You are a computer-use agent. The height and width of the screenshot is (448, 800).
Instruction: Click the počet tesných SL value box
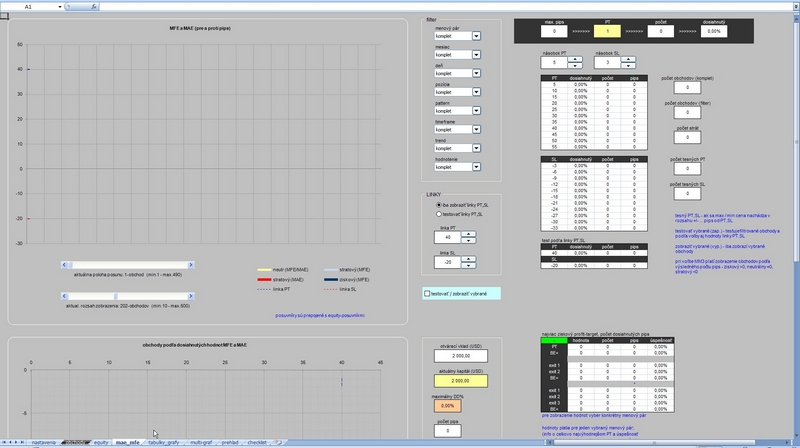click(687, 193)
